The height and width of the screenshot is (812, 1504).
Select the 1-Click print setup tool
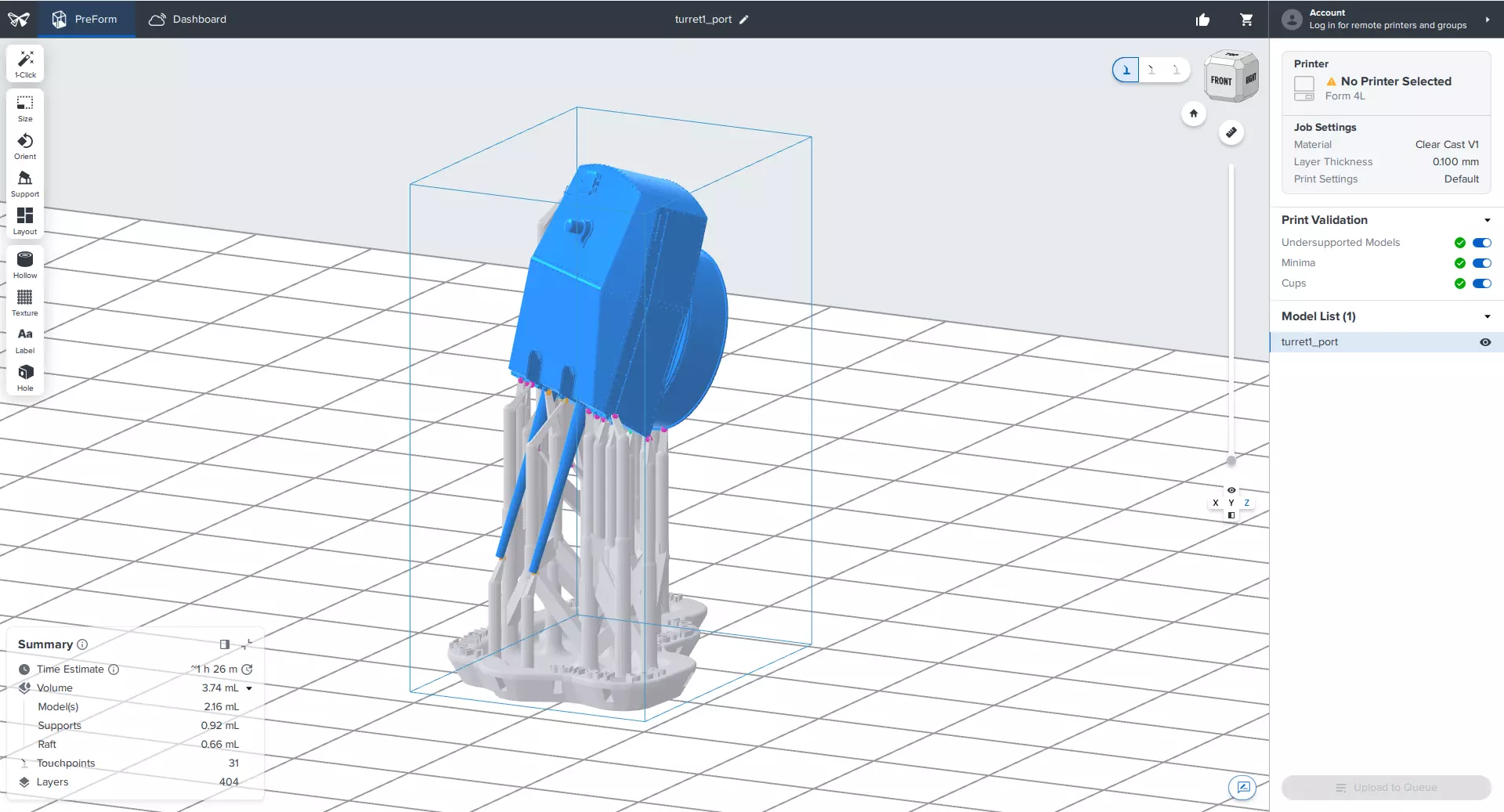(x=25, y=64)
